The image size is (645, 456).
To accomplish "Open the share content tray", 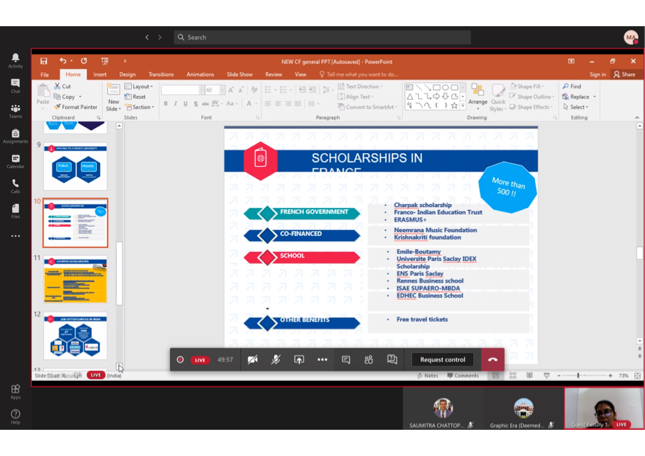I will (298, 359).
